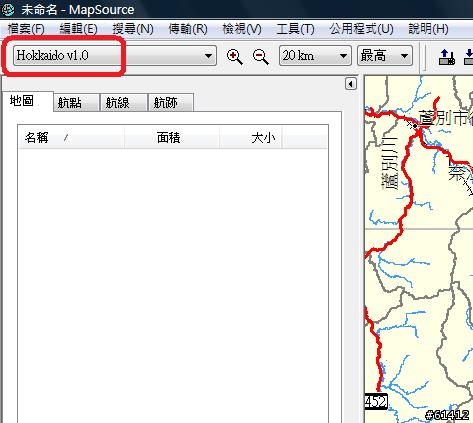
Task: Click the MapSource application icon in title bar
Action: 8,9
